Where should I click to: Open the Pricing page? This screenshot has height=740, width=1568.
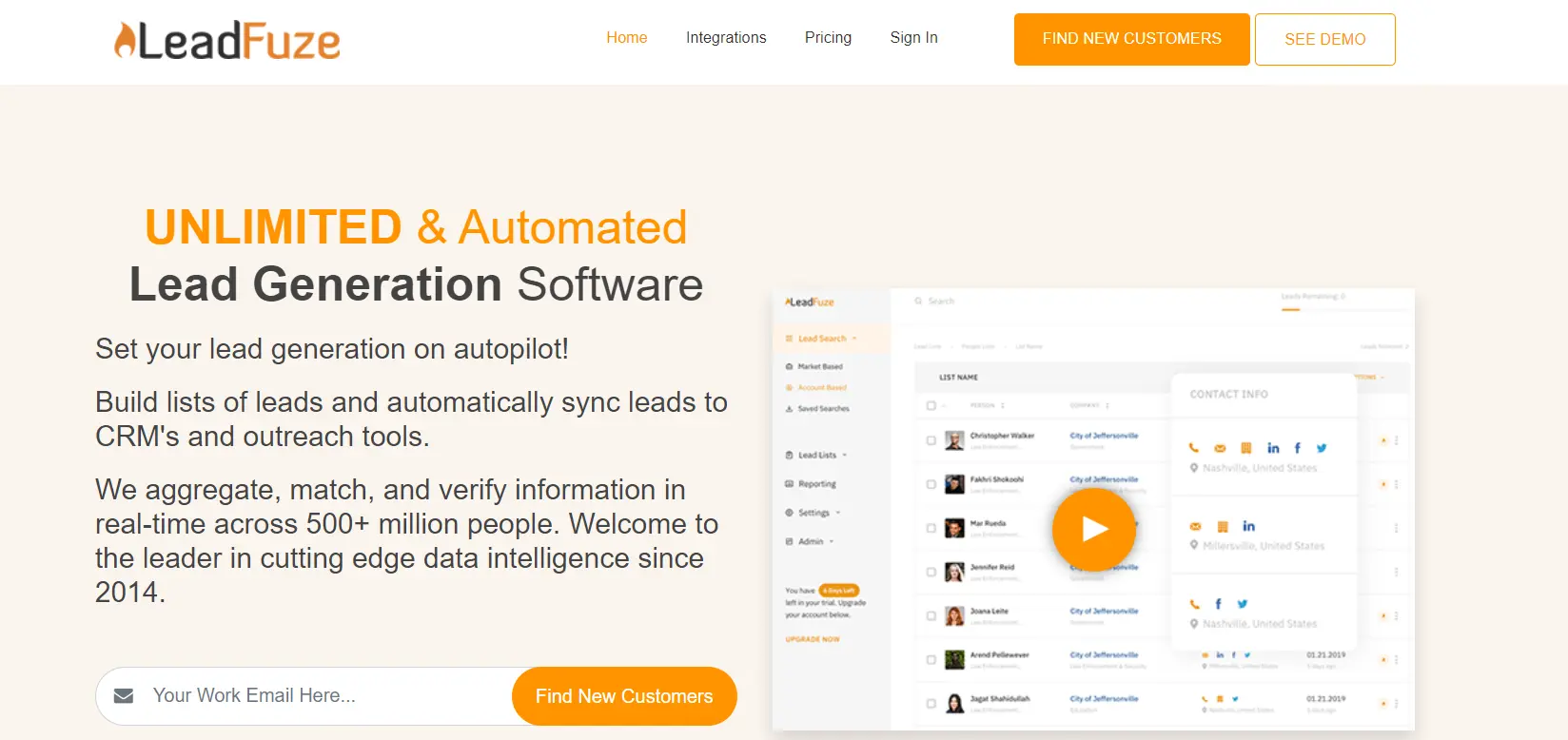click(x=828, y=38)
